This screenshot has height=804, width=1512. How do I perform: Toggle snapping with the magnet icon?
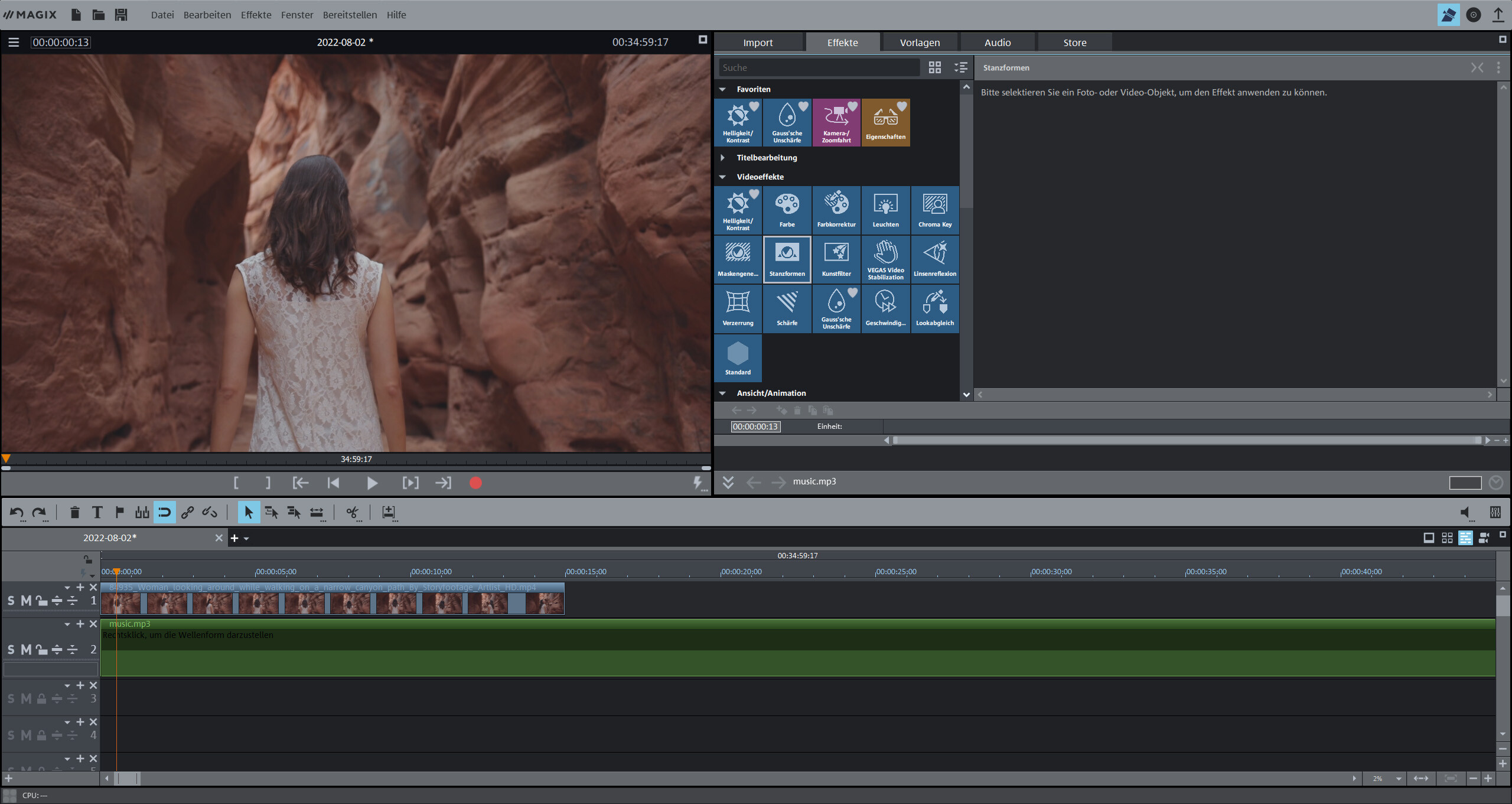pyautogui.click(x=165, y=512)
